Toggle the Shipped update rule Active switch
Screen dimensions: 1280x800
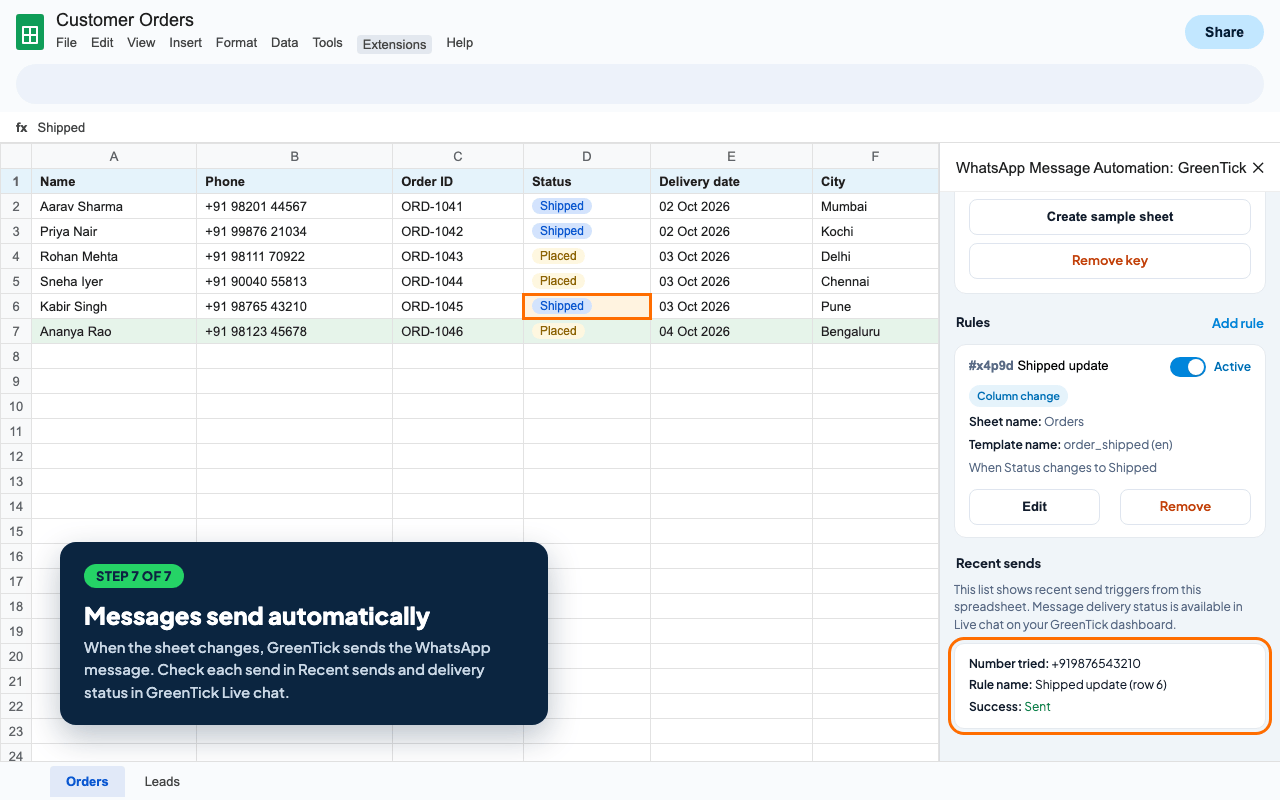1188,367
